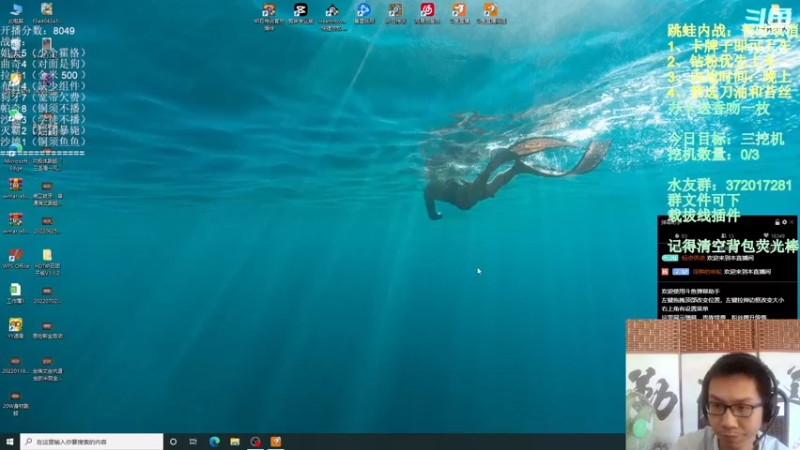Viewport: 800px width, 450px height.
Task: Select the WPS Office desktop shortcut
Action: coord(16,258)
